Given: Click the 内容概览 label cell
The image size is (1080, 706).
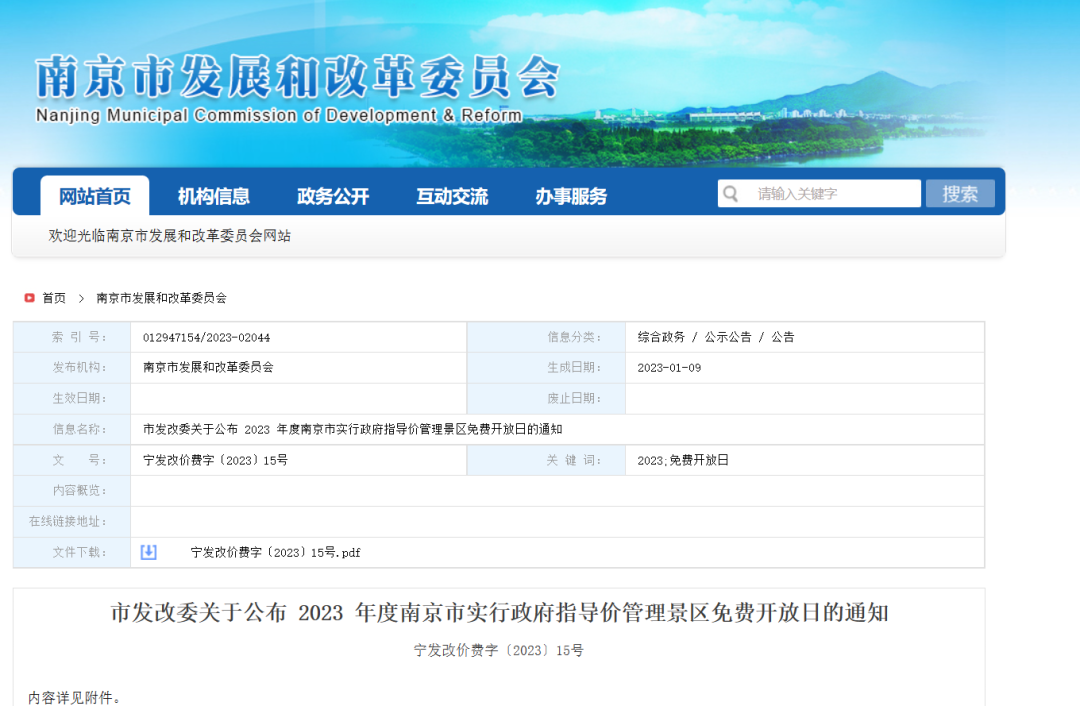Looking at the screenshot, I should 72,491.
